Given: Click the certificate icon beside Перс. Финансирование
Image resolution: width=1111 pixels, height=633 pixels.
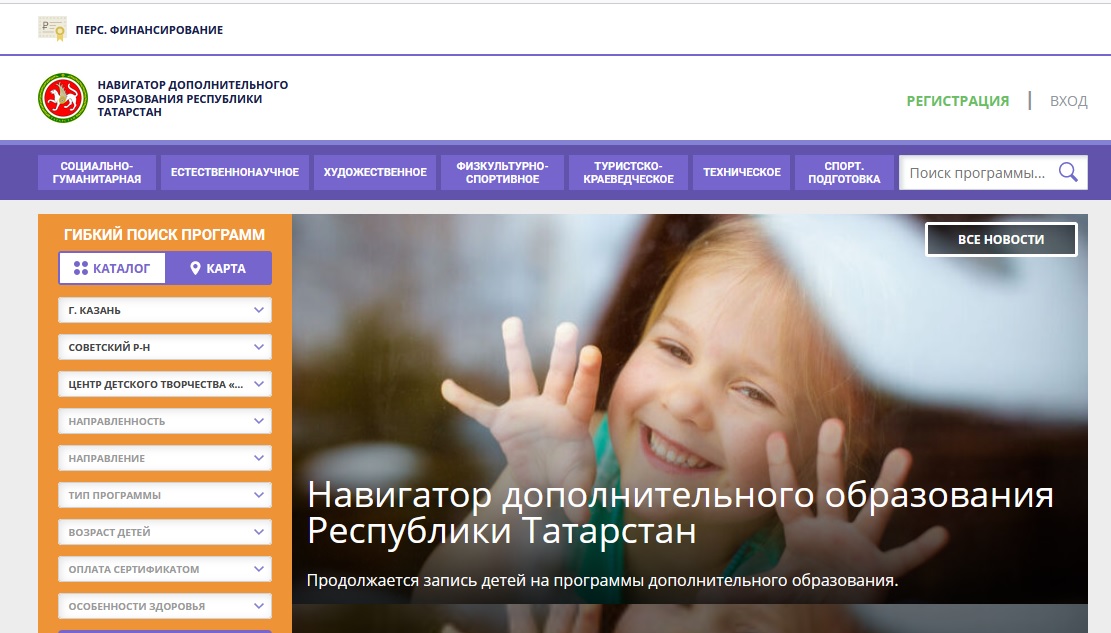Looking at the screenshot, I should coord(52,29).
